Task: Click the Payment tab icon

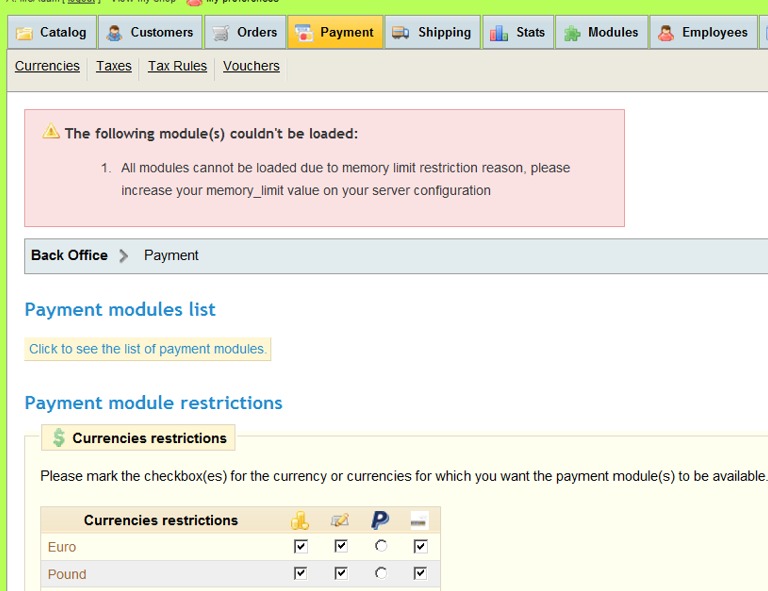Action: pyautogui.click(x=304, y=33)
